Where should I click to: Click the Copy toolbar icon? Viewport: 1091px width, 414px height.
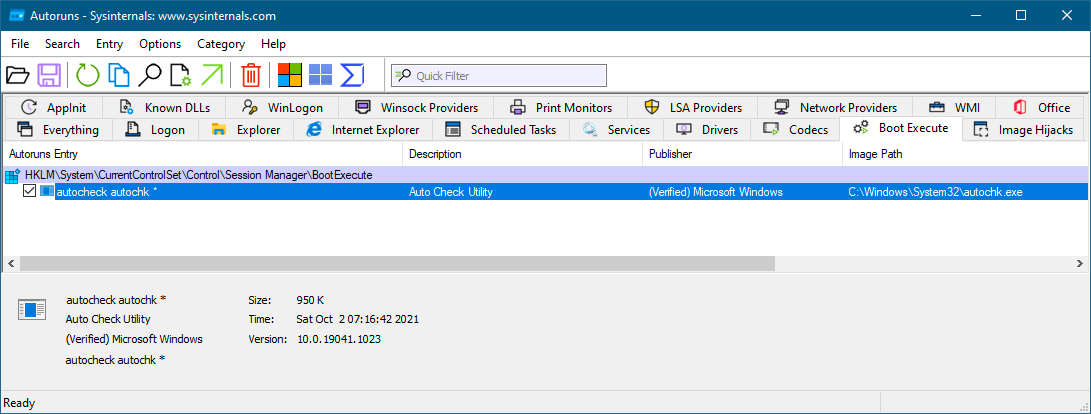tap(119, 75)
